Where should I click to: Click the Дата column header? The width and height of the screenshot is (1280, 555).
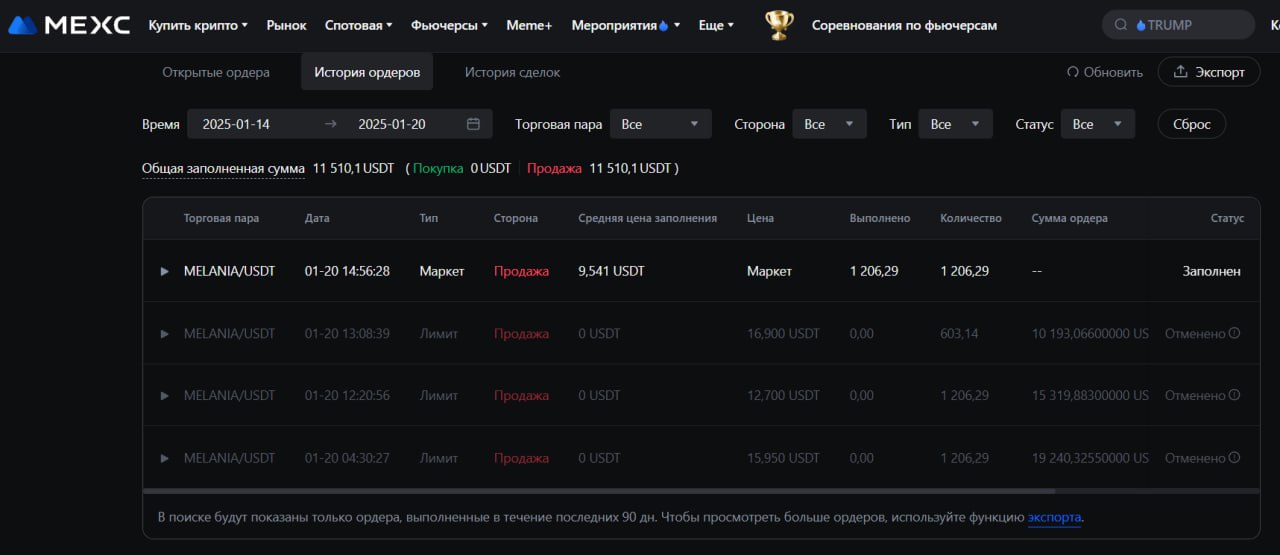pyautogui.click(x=317, y=218)
